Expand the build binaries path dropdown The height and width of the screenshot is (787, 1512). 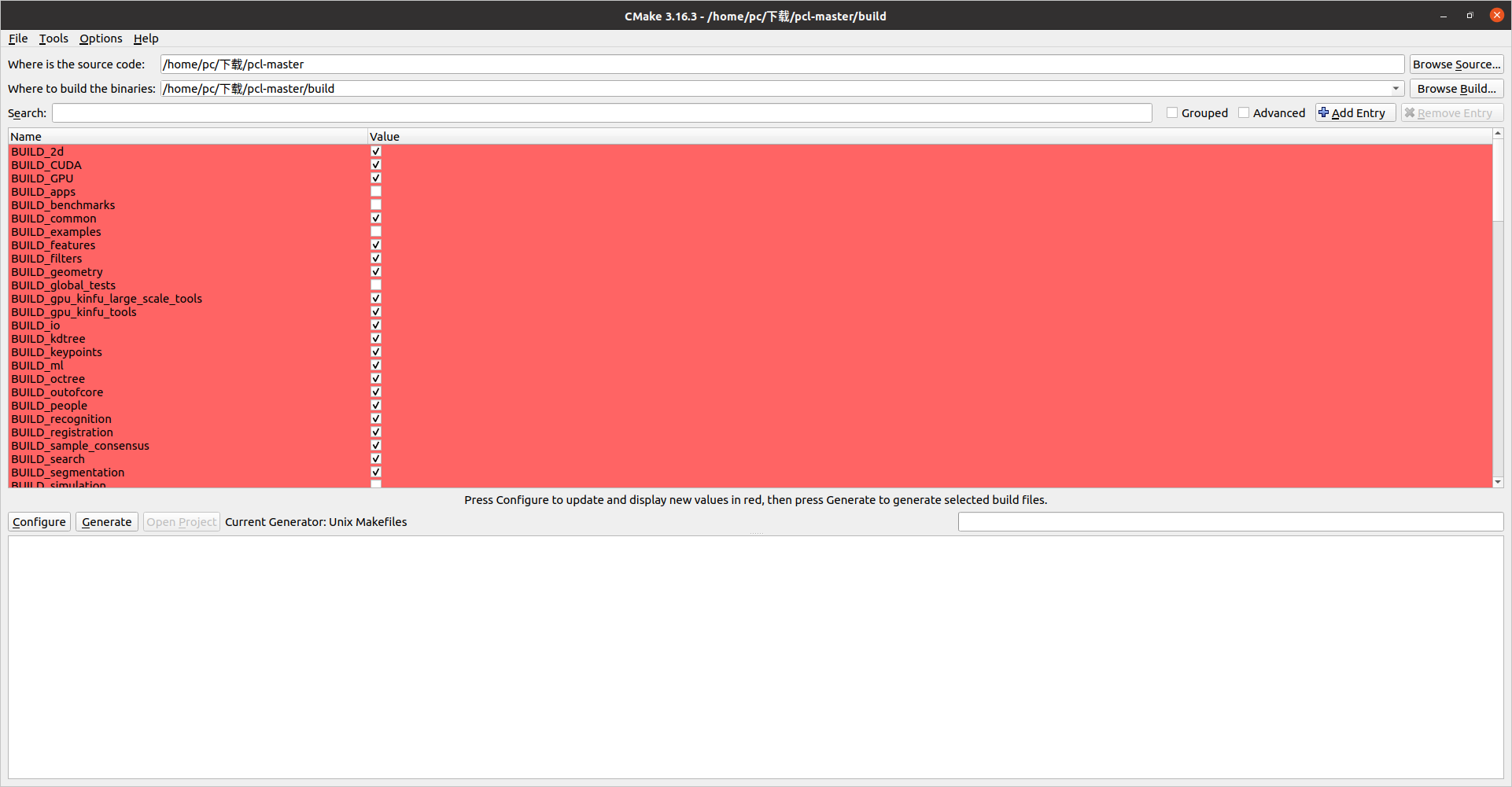(x=1396, y=89)
